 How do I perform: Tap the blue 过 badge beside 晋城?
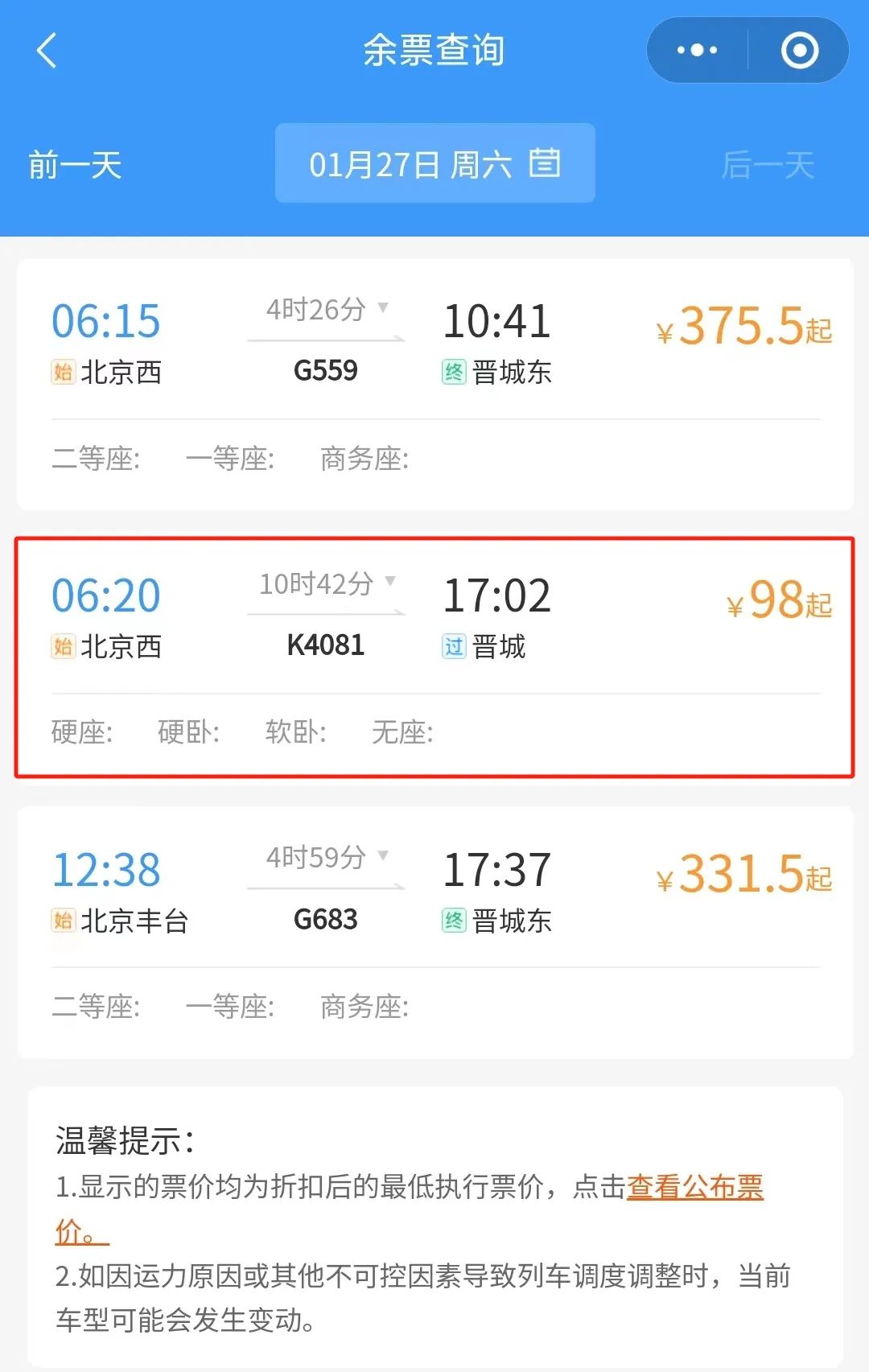pyautogui.click(x=454, y=646)
